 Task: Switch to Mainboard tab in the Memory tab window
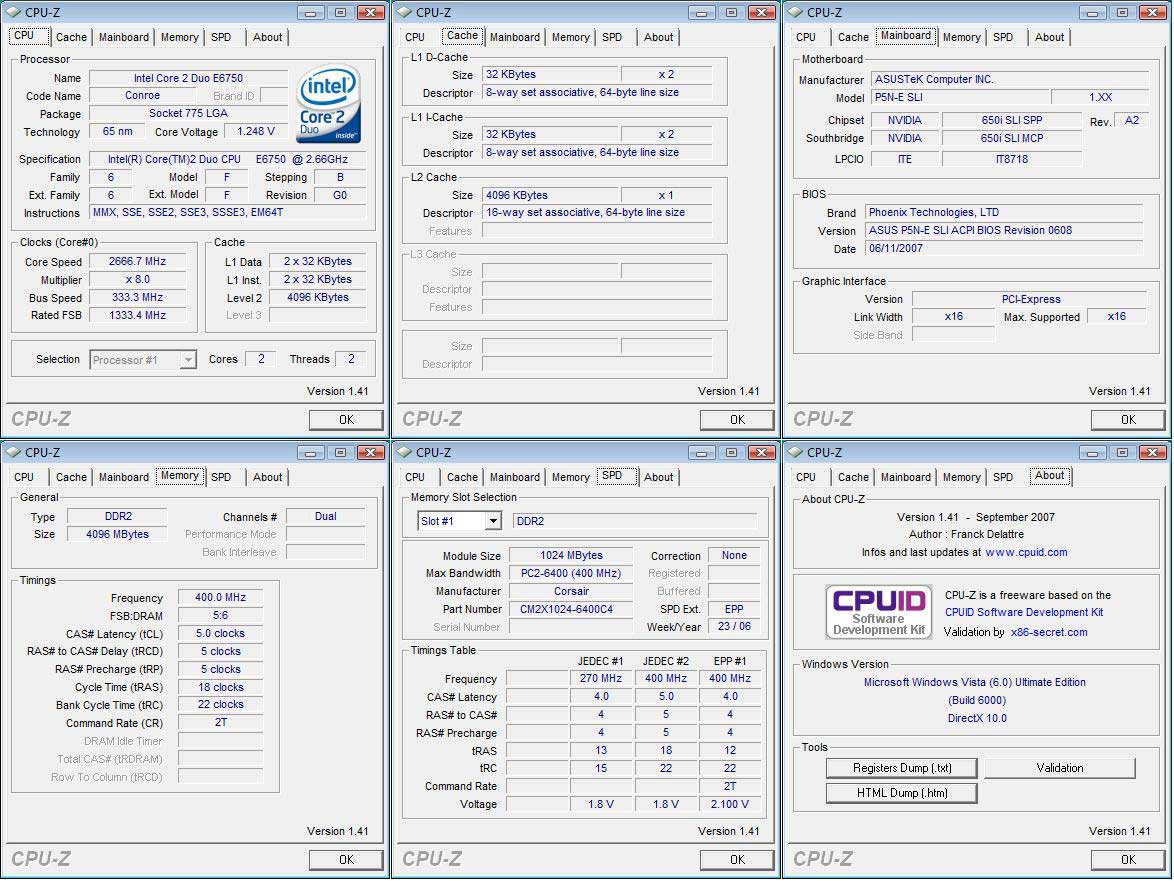point(124,477)
